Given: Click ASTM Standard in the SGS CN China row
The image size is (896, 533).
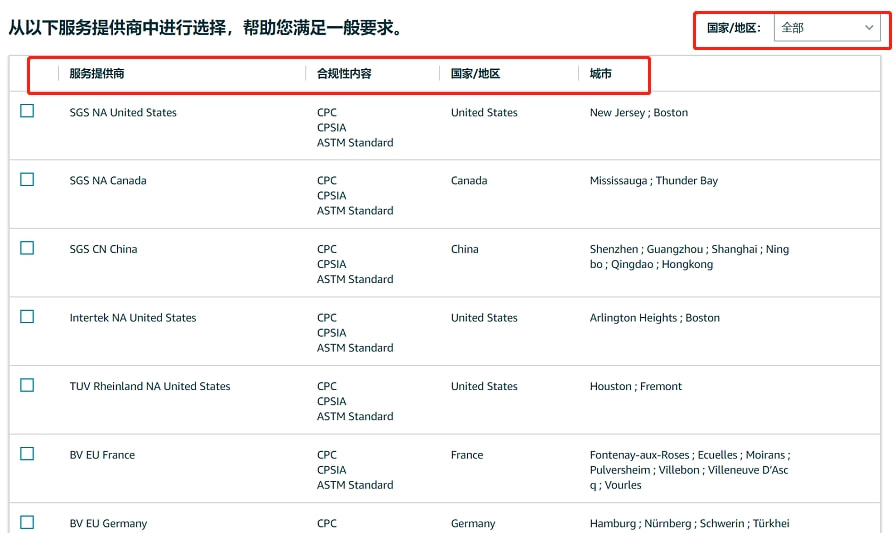Looking at the screenshot, I should point(355,279).
